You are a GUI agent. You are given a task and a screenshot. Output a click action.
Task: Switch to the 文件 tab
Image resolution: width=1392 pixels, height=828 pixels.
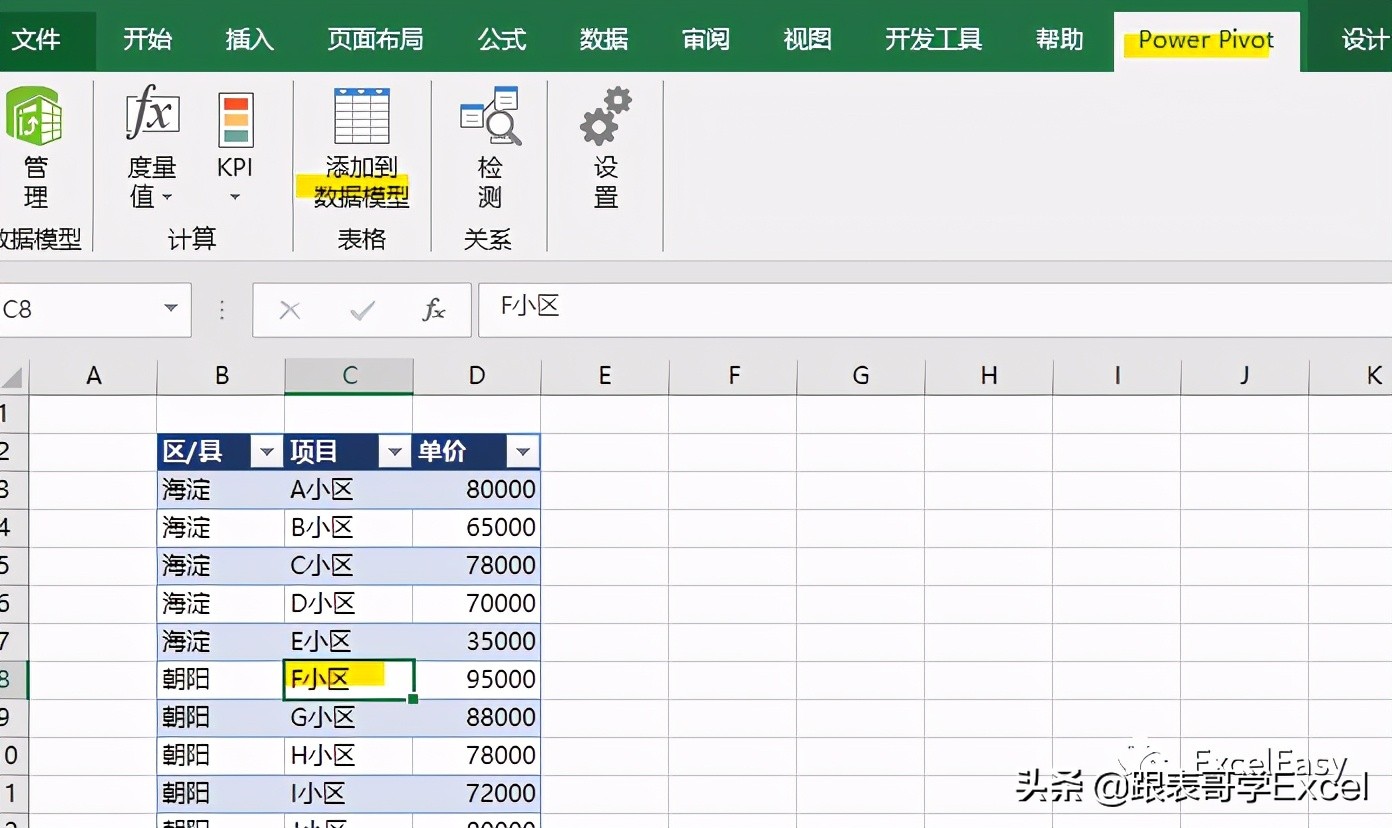pos(36,40)
